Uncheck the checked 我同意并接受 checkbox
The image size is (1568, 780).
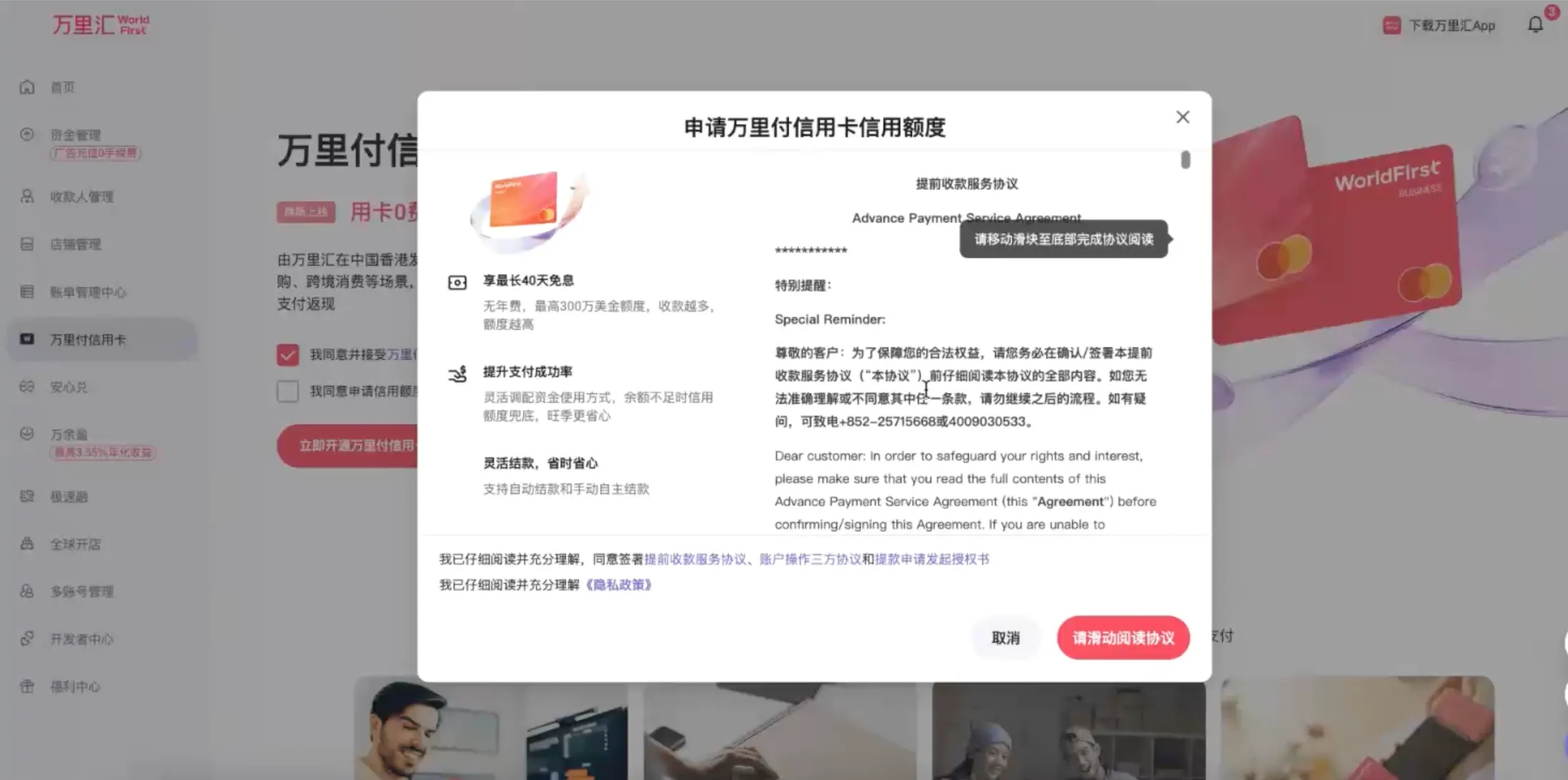pos(287,354)
